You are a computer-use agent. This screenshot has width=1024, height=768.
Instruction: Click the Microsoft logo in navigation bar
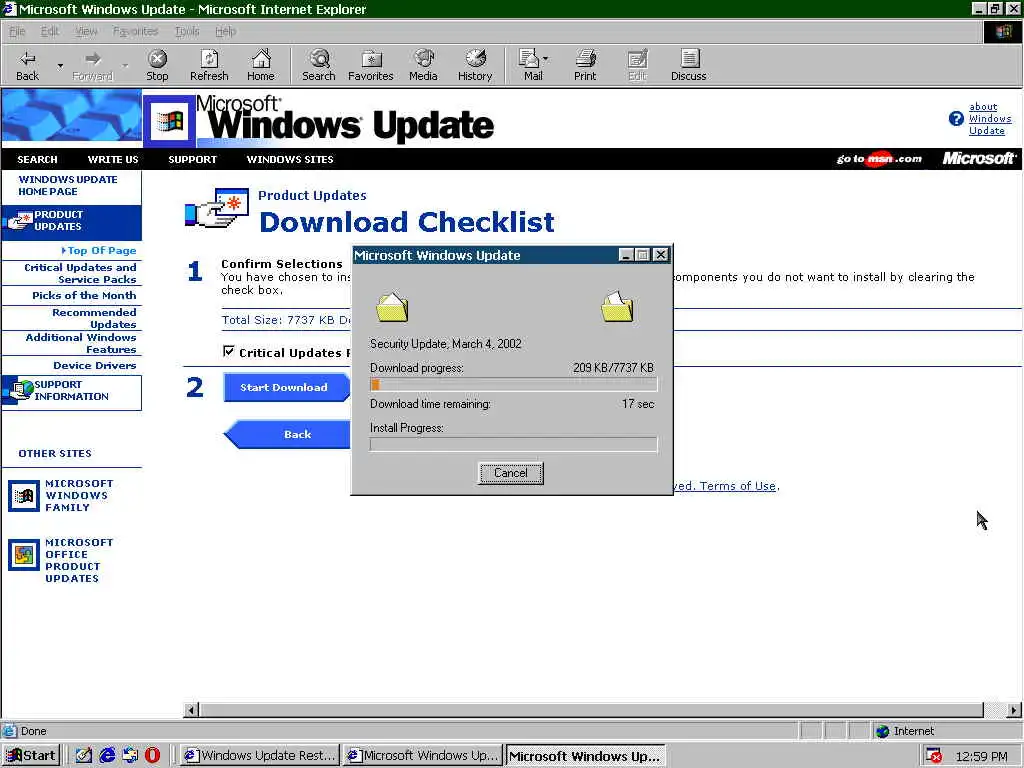tap(978, 159)
